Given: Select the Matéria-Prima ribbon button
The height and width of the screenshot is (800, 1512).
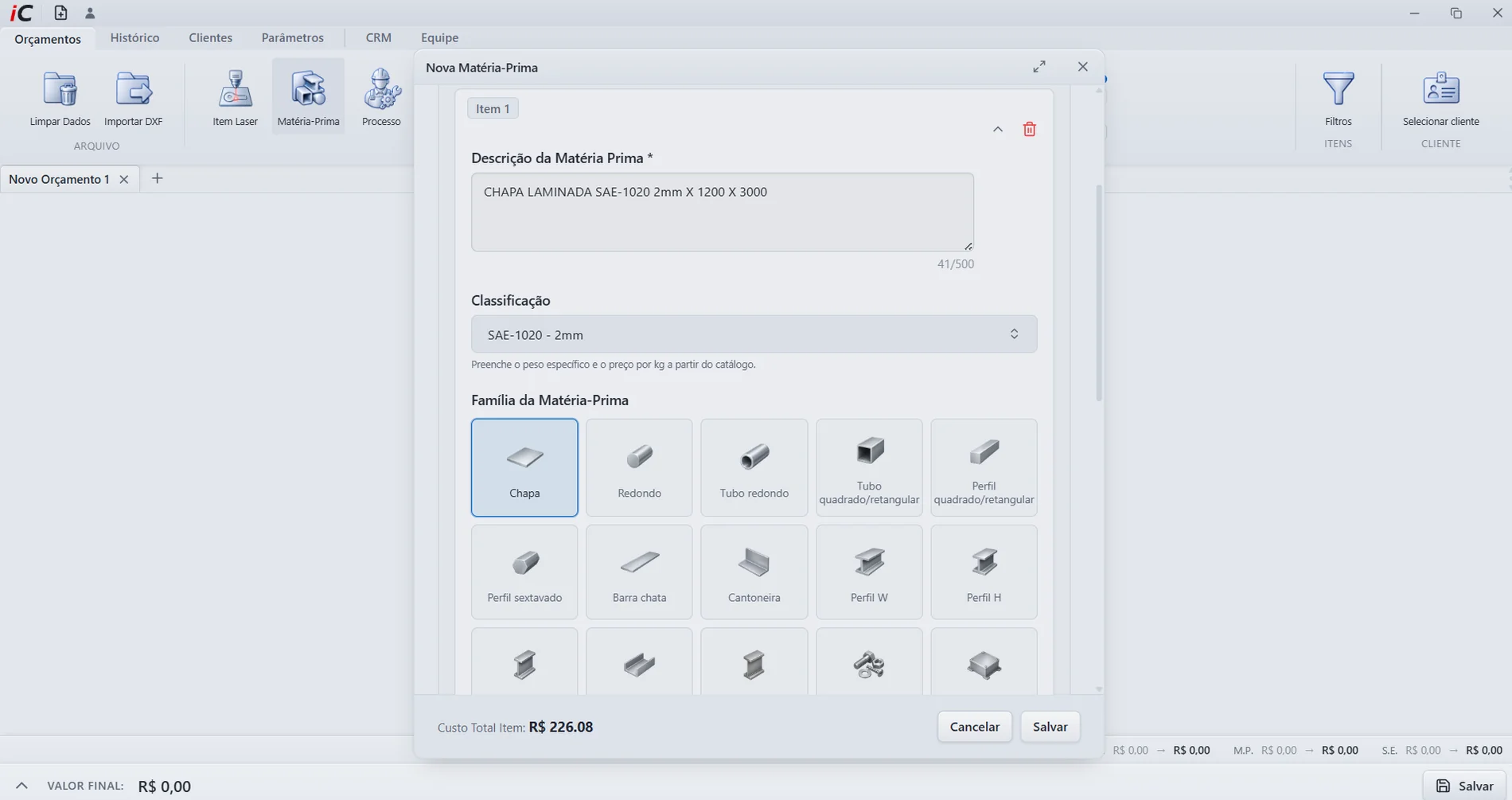Looking at the screenshot, I should coord(308,97).
